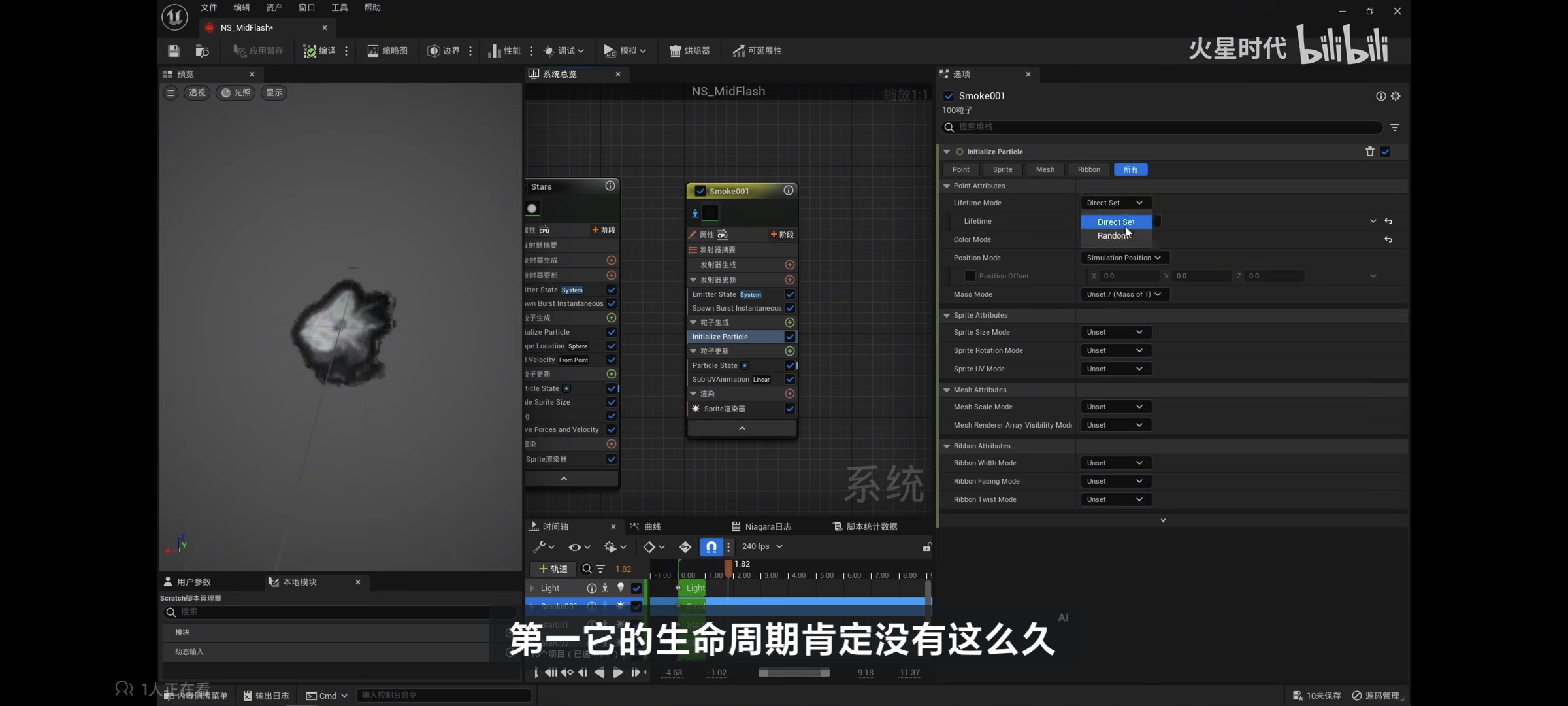The height and width of the screenshot is (706, 1568).
Task: Click the save asset icon in toolbar
Action: click(x=173, y=50)
